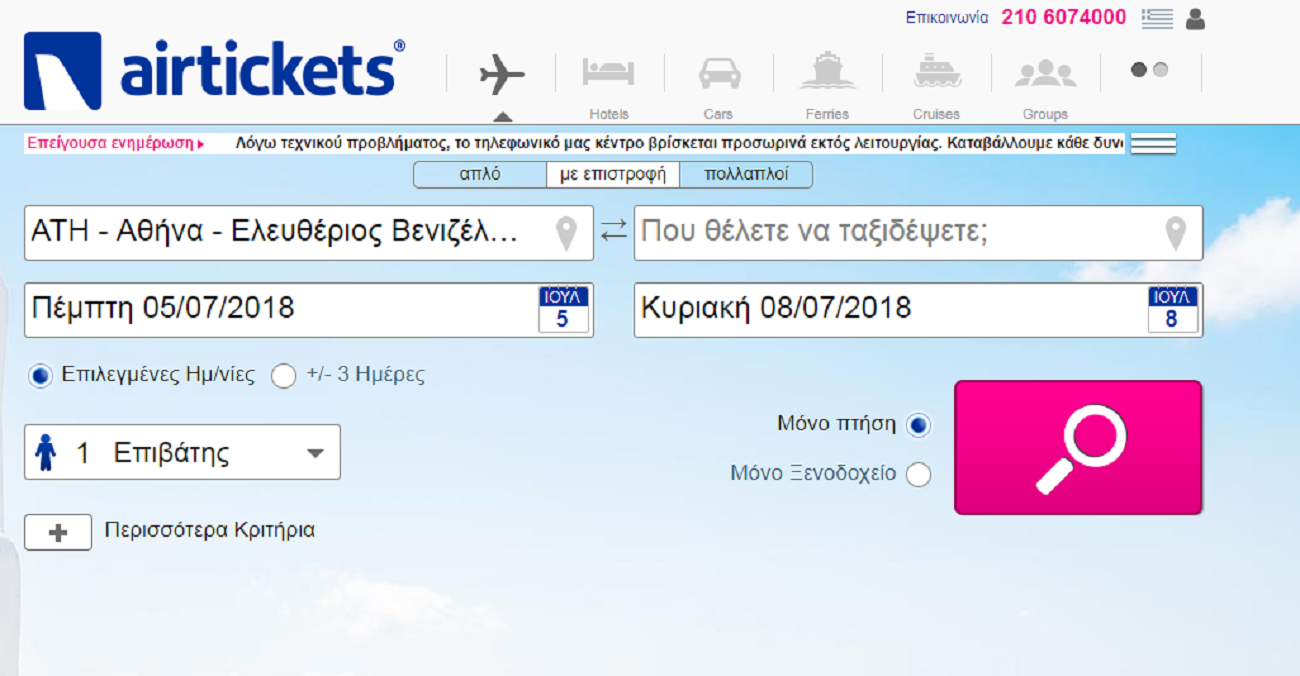Open the Groups people icon
Image resolution: width=1300 pixels, height=676 pixels.
pyautogui.click(x=1046, y=73)
